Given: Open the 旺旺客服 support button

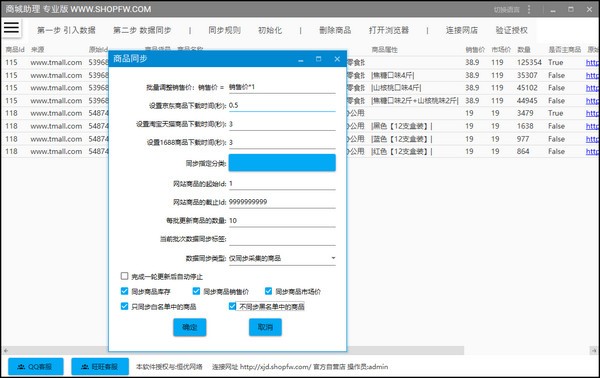Looking at the screenshot, I should (x=100, y=367).
